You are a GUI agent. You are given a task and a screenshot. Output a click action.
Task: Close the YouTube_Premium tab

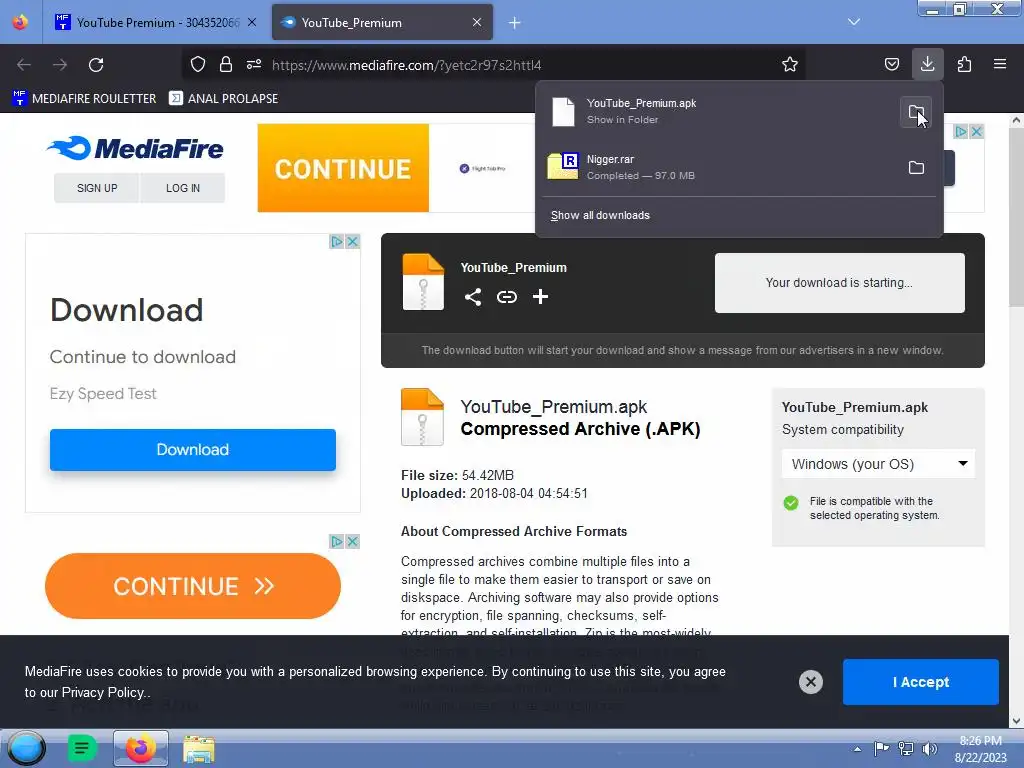(477, 22)
